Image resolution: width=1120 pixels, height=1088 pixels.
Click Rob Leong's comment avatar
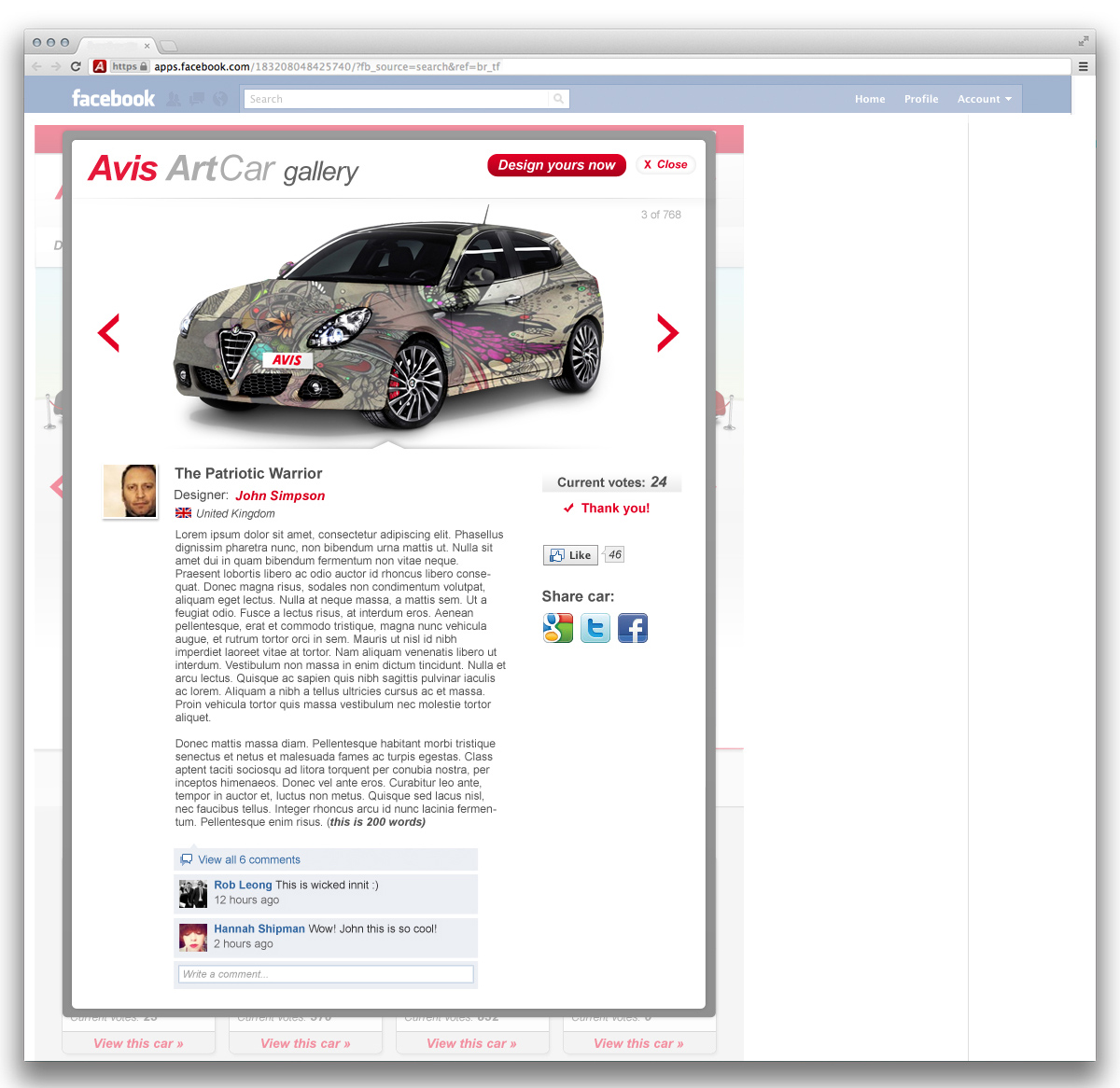[193, 894]
